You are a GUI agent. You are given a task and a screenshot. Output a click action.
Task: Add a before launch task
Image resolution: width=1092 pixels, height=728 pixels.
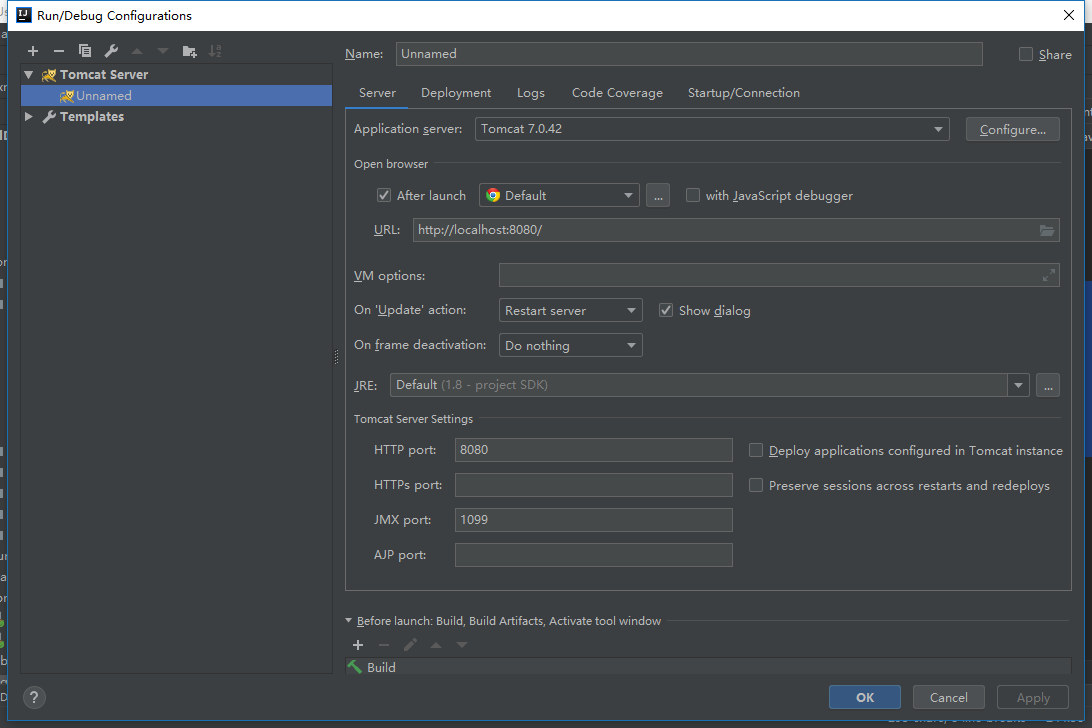click(x=358, y=645)
